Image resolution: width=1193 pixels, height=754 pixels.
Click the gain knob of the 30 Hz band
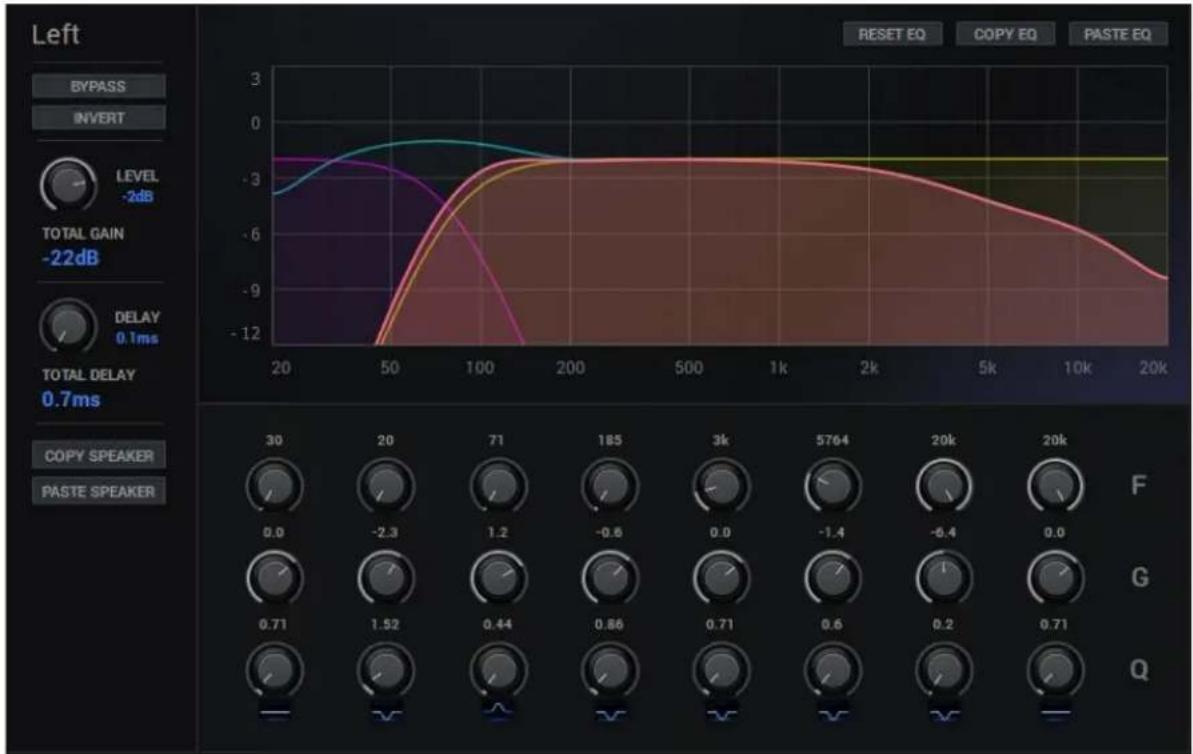coord(275,578)
